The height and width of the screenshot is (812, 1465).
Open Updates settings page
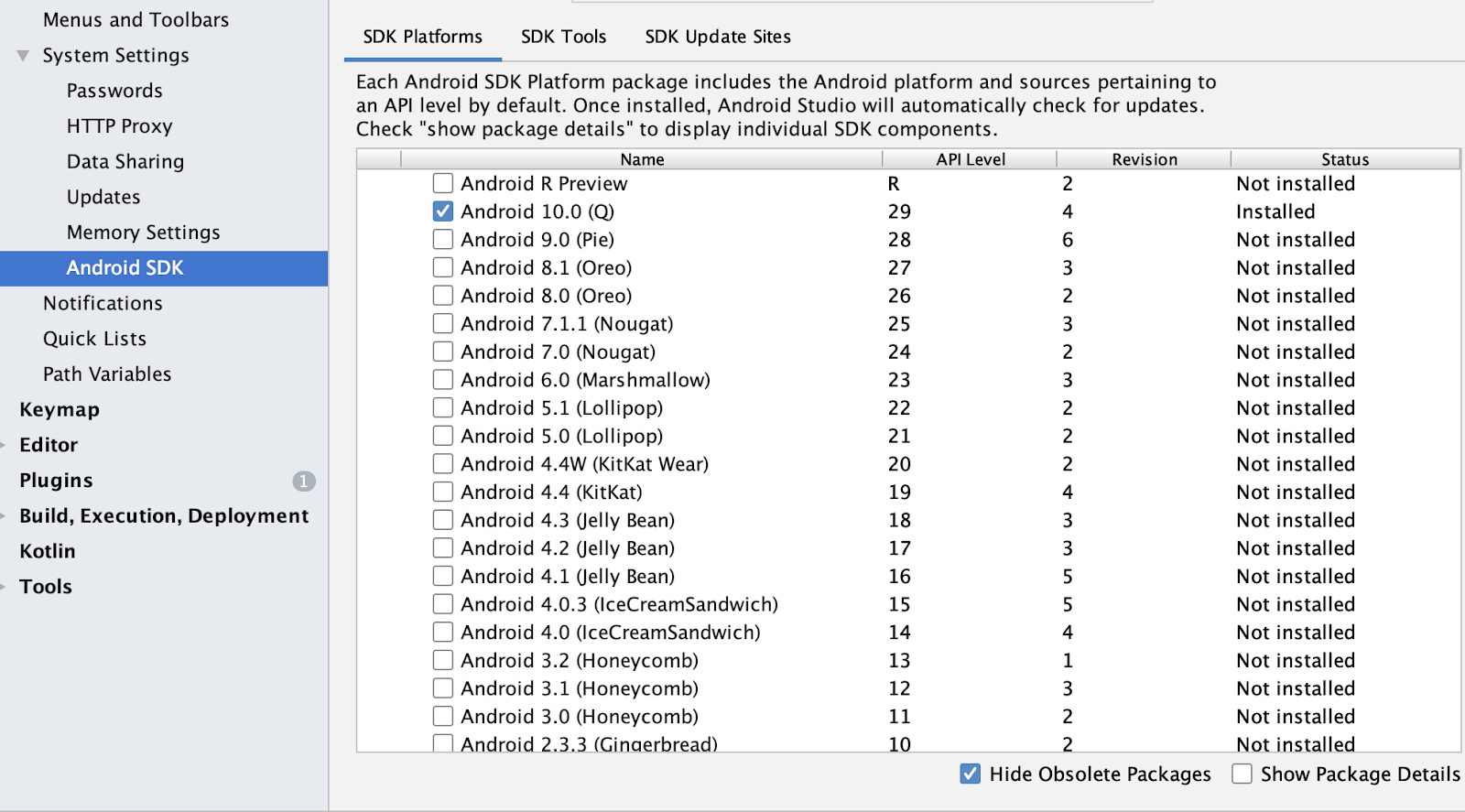103,198
